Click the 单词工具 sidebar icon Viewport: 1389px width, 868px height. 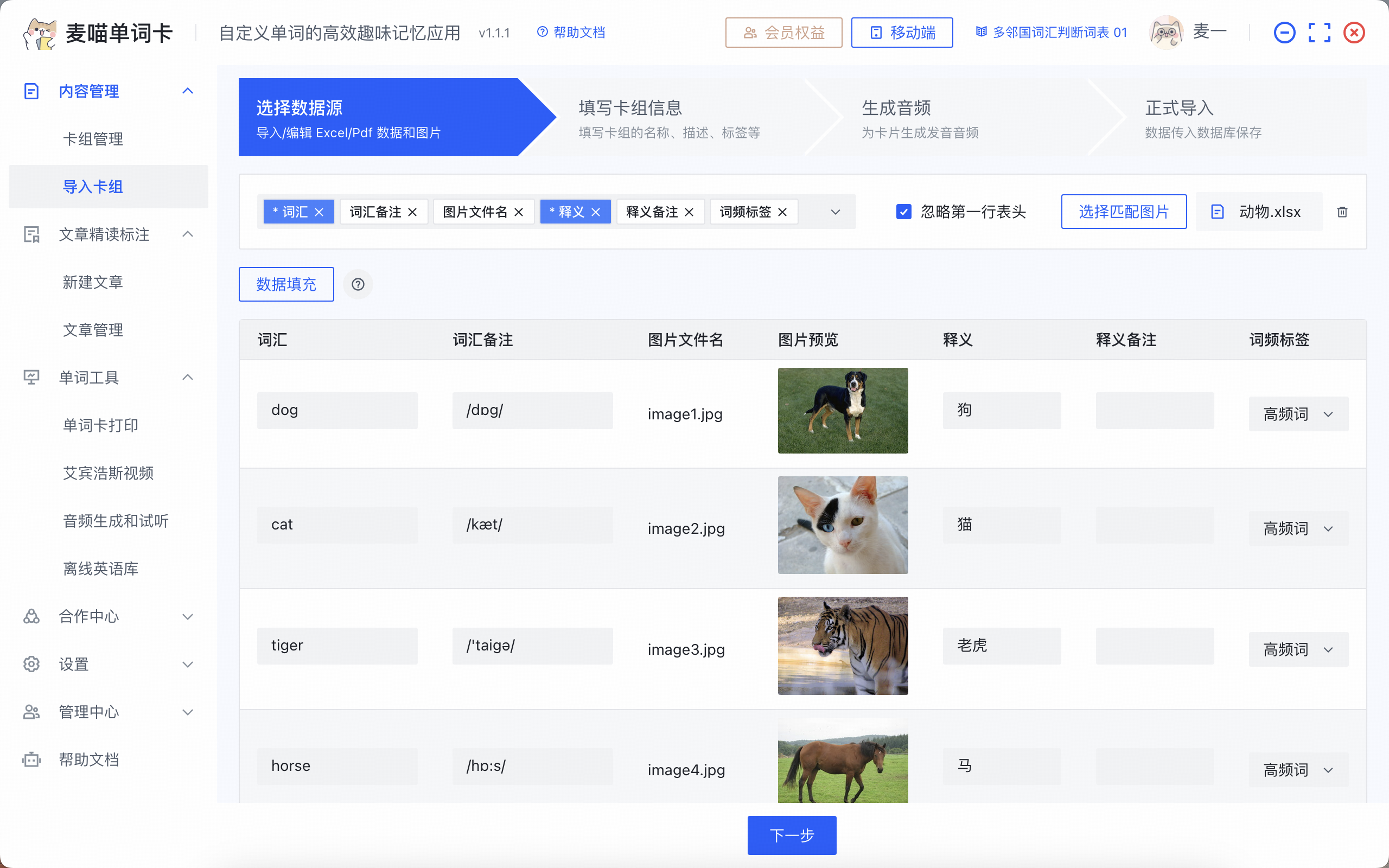tap(31, 377)
